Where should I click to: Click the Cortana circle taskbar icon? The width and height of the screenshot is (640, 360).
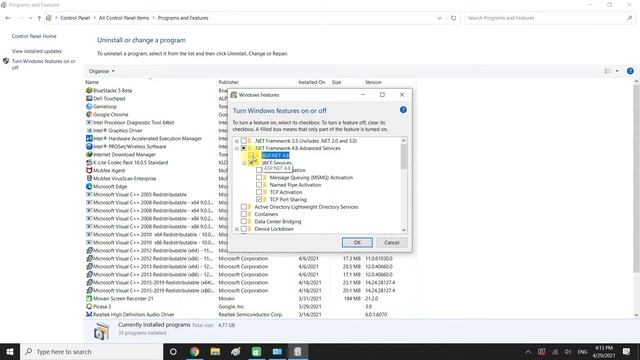click(173, 351)
